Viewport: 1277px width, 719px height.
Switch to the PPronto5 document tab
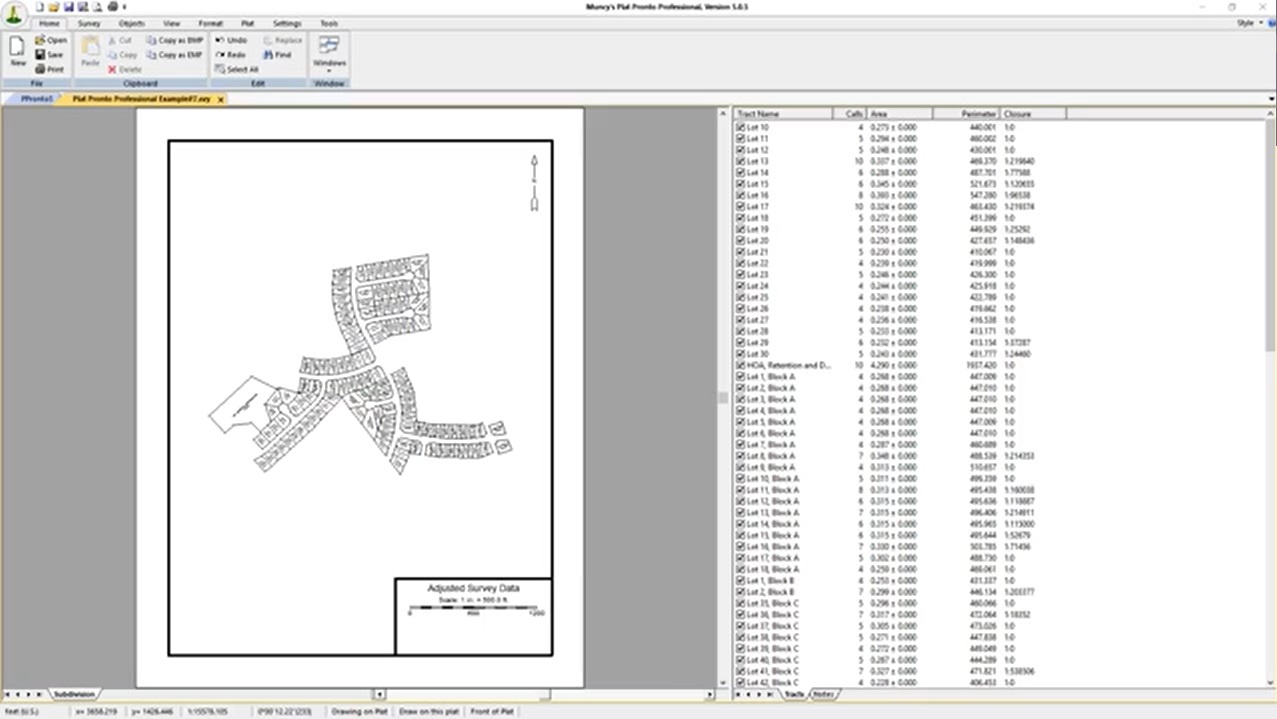(x=35, y=100)
